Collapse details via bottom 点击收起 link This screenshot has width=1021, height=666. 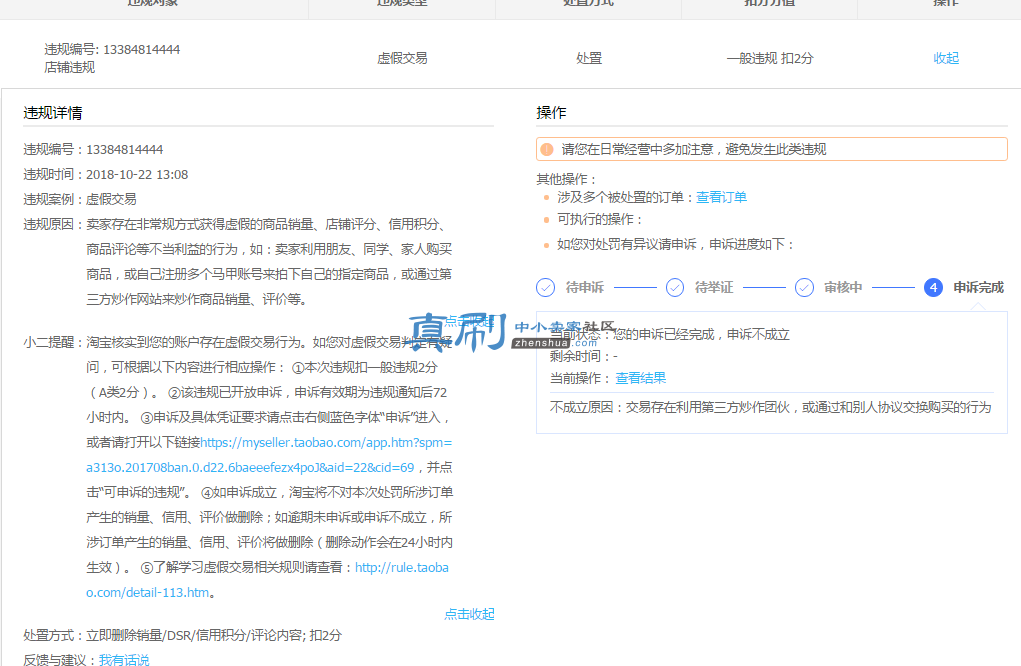469,614
